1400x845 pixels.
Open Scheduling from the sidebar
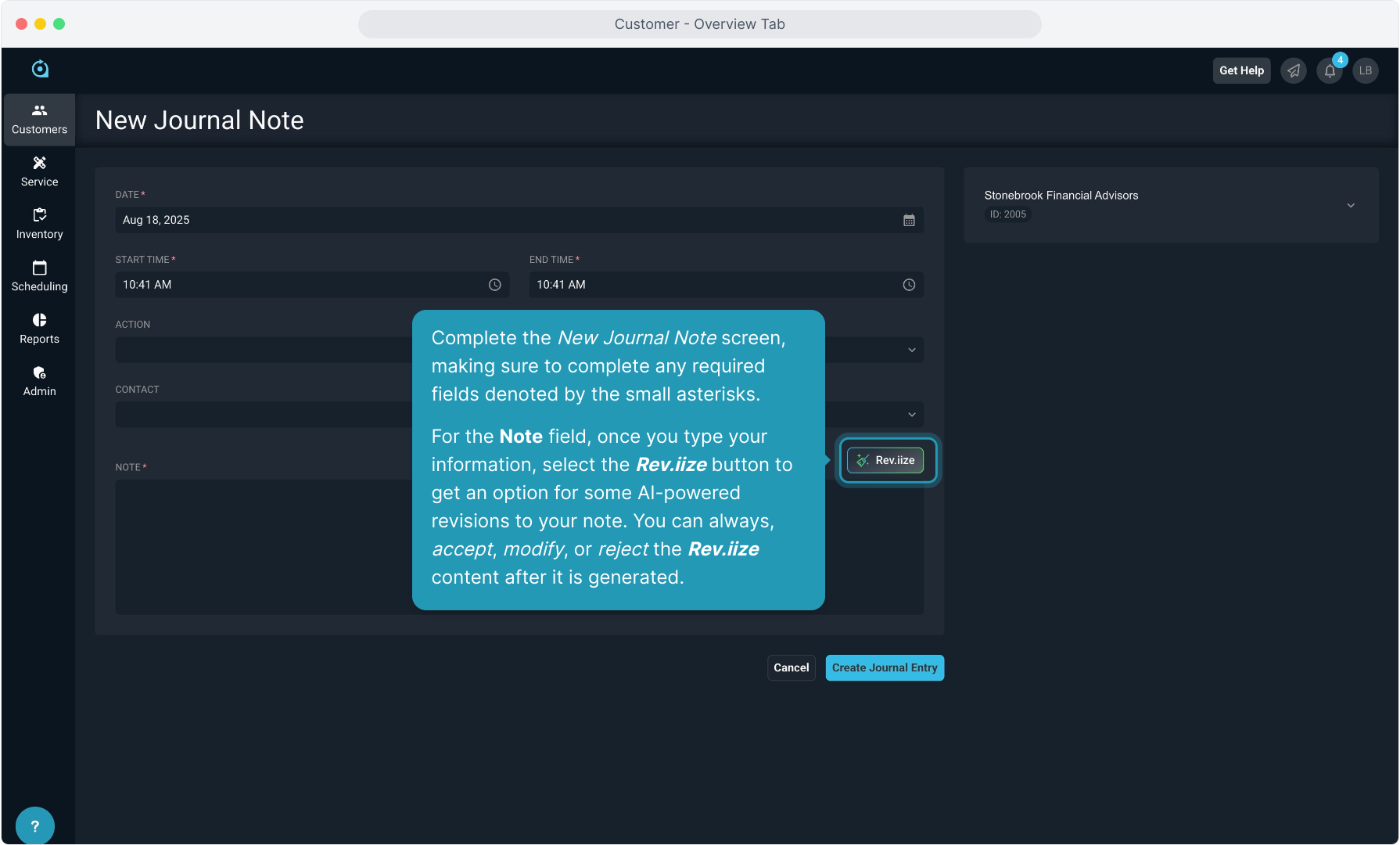(x=39, y=277)
